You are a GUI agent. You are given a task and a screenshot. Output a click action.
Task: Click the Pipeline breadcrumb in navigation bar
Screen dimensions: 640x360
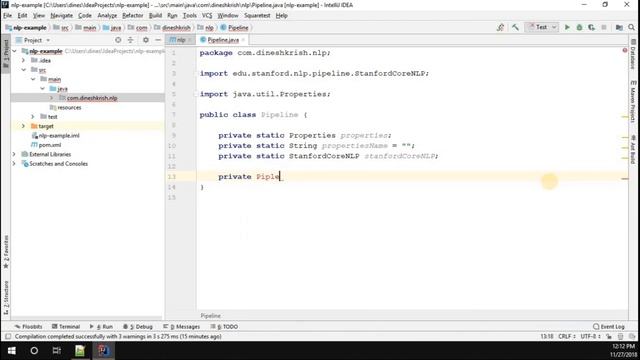tap(234, 28)
